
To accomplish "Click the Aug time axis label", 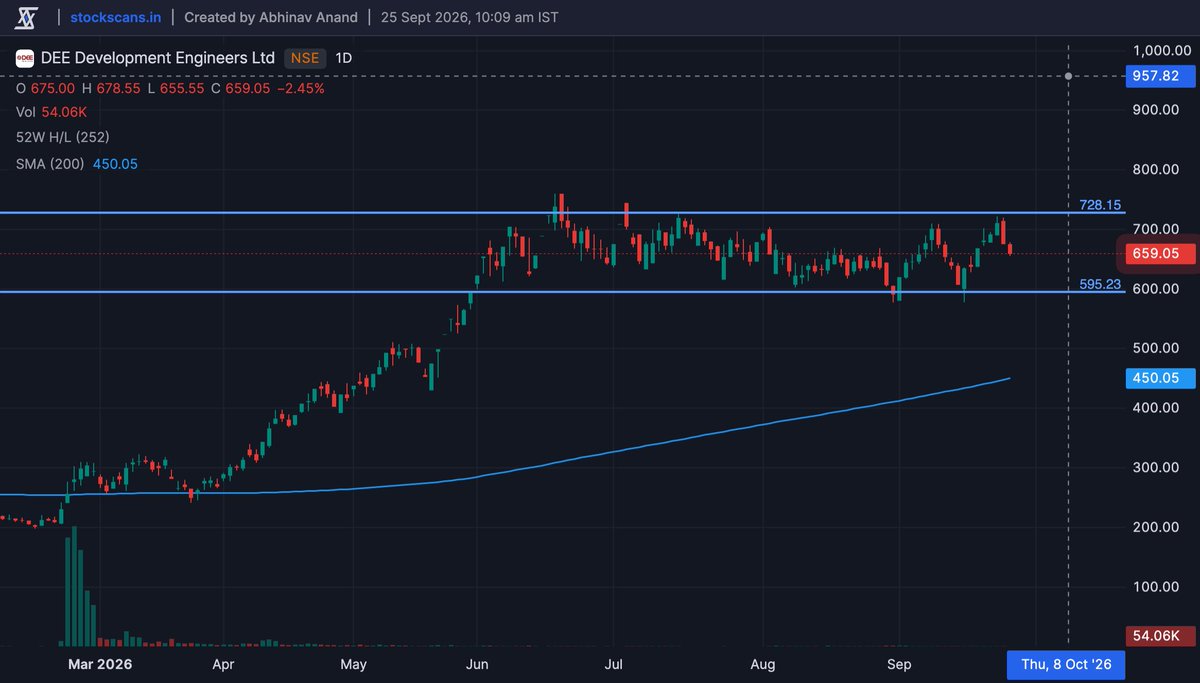I will click(x=763, y=664).
